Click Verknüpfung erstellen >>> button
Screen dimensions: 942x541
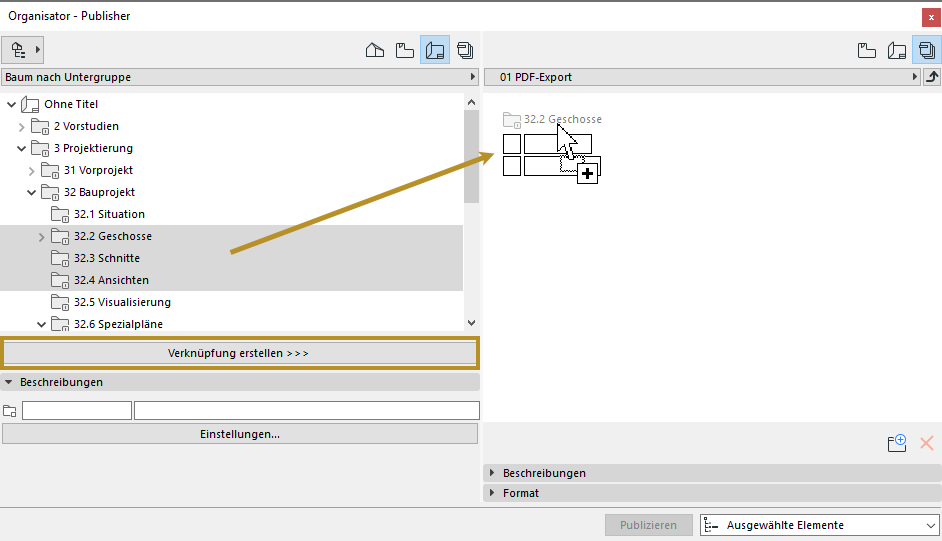(x=240, y=353)
